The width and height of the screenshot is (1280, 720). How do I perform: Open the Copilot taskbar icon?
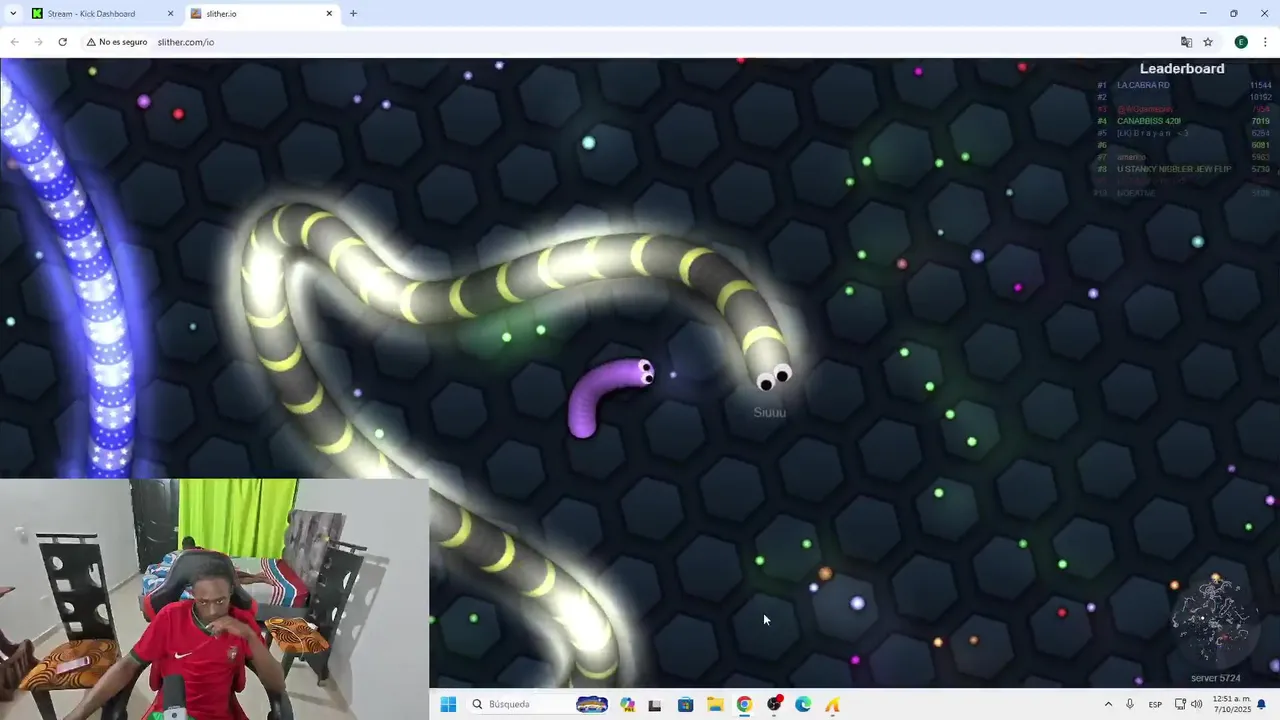coord(627,704)
